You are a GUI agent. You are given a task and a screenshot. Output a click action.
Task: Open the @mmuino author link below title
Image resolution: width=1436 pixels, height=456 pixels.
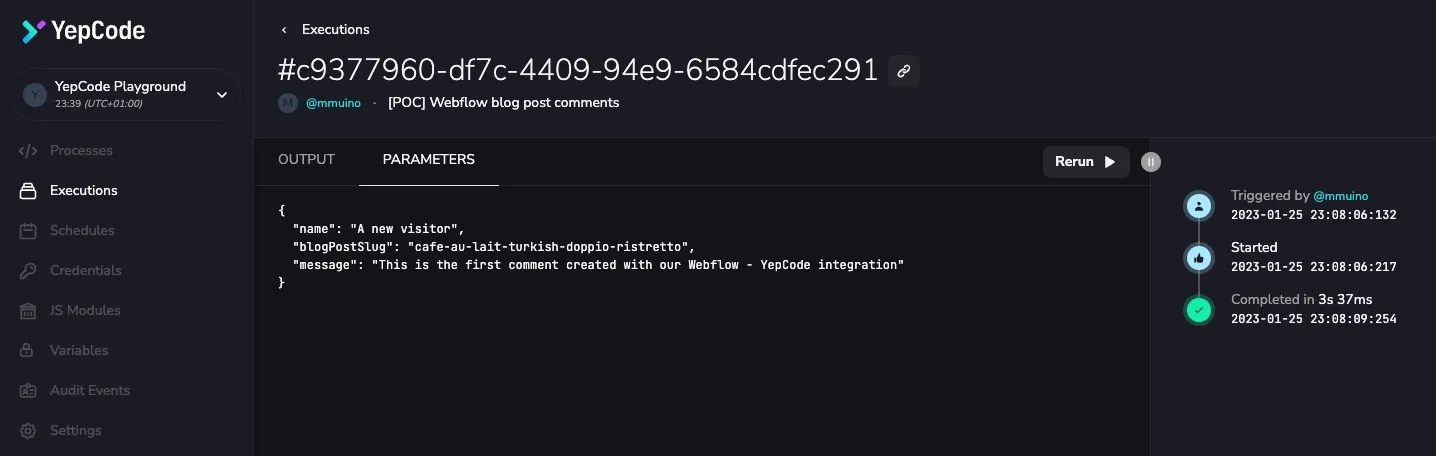(333, 103)
